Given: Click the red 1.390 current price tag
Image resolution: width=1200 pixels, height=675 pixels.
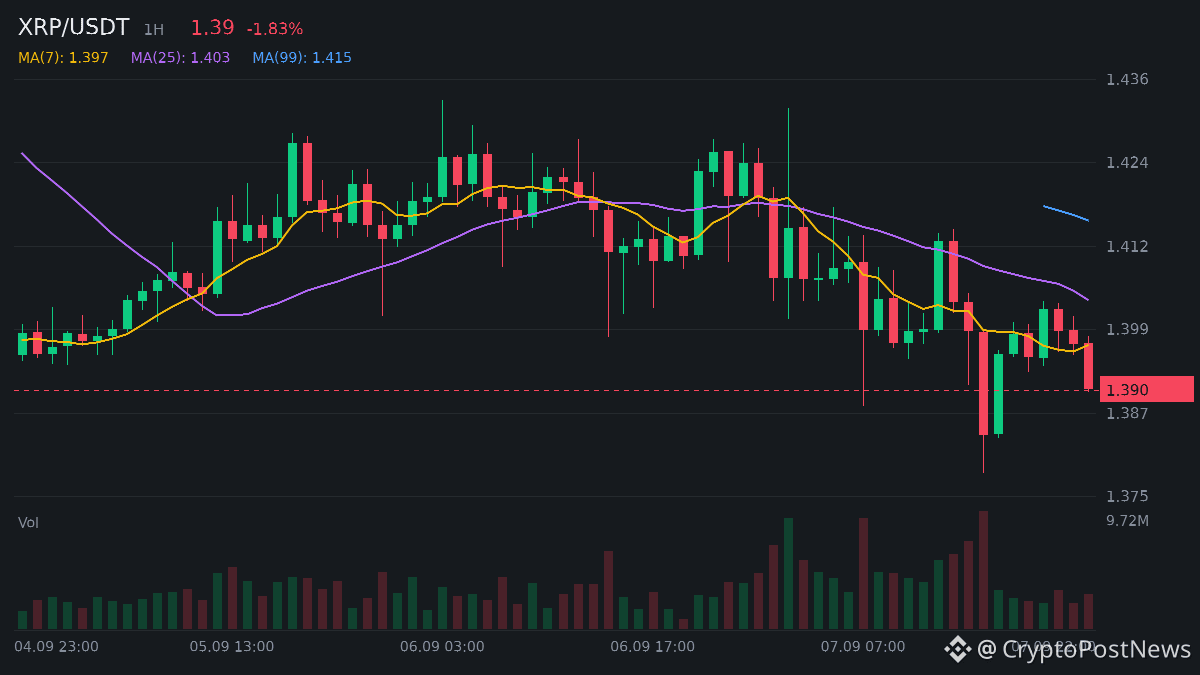Looking at the screenshot, I should (x=1147, y=390).
